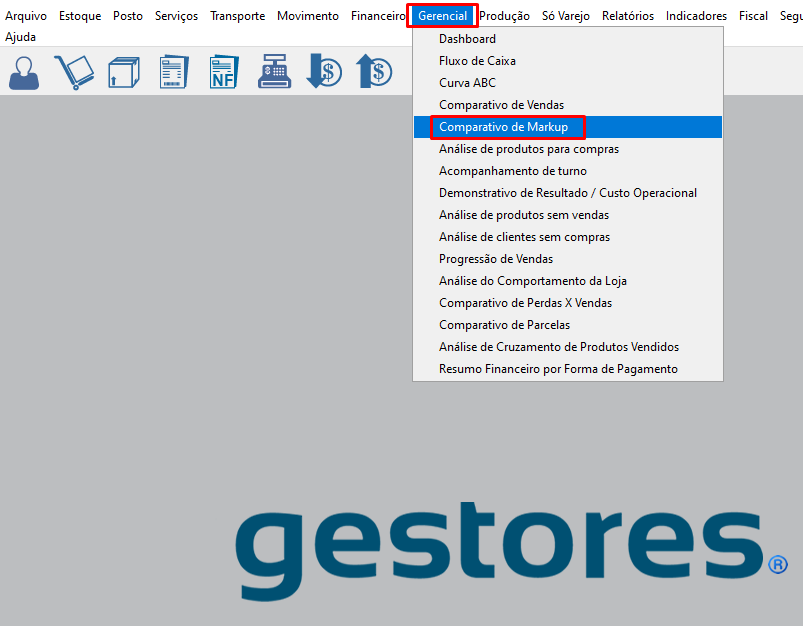The height and width of the screenshot is (626, 803).
Task: Open Análise de clientes sem compras
Action: click(x=524, y=237)
